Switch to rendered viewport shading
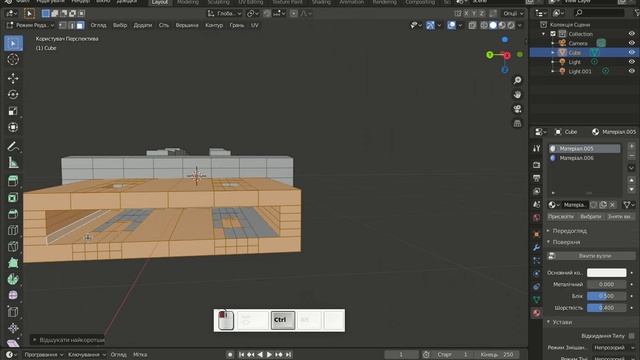 (x=511, y=25)
